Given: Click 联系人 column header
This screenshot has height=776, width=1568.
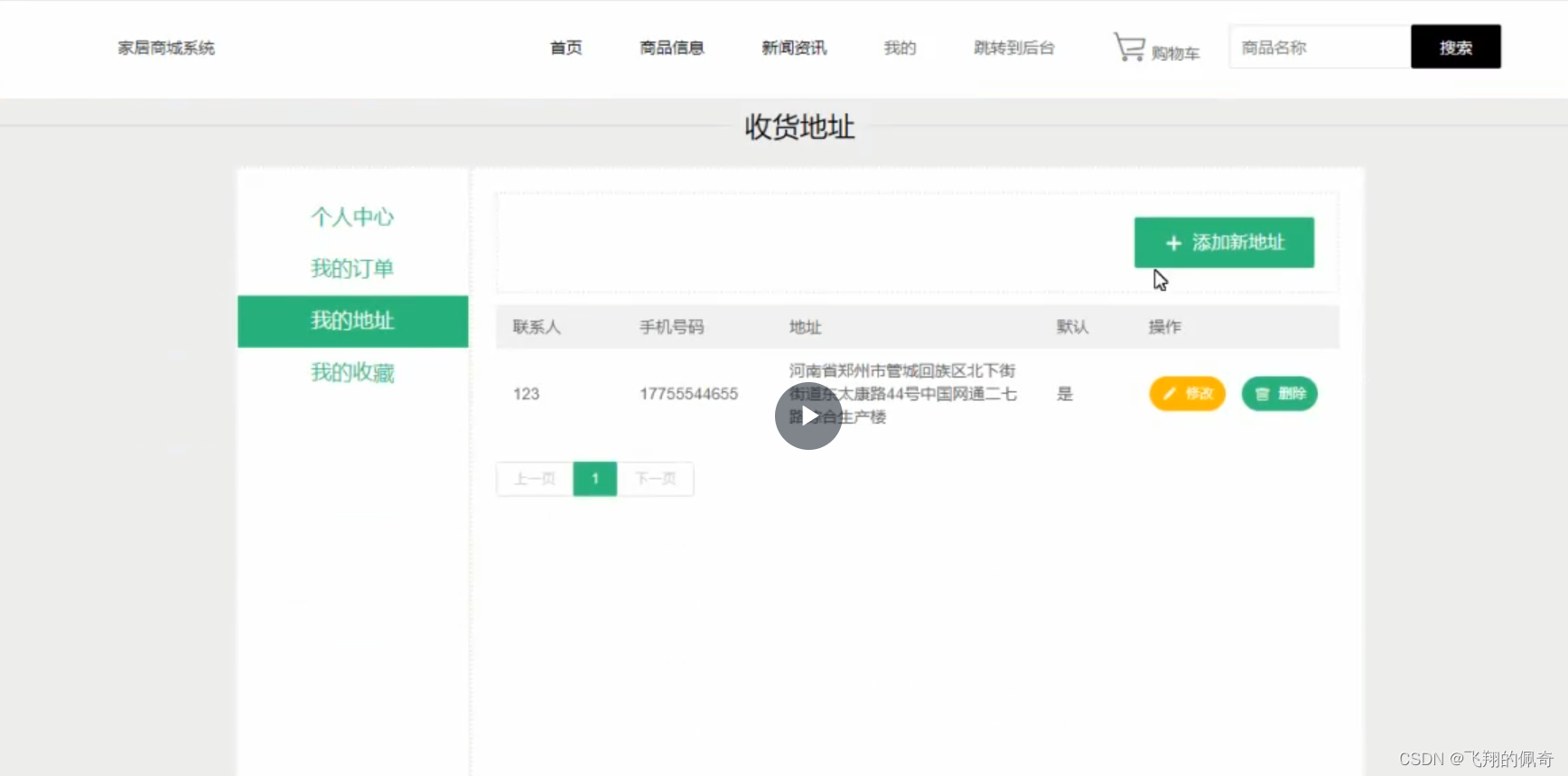Looking at the screenshot, I should click(537, 327).
